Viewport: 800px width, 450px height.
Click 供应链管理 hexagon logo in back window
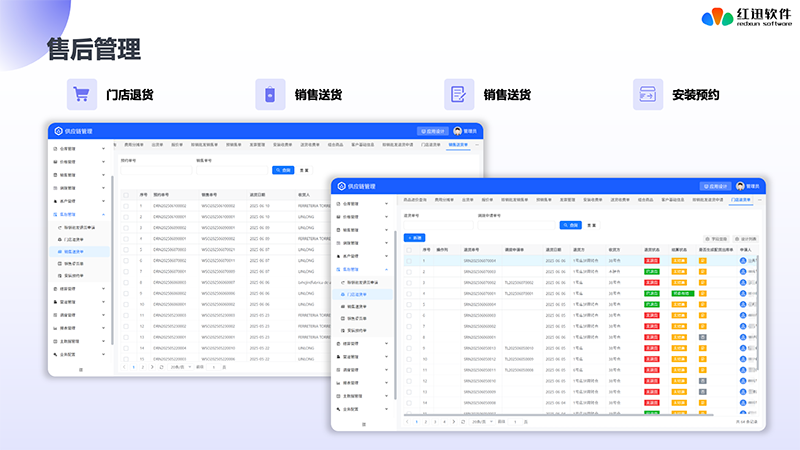pos(58,131)
